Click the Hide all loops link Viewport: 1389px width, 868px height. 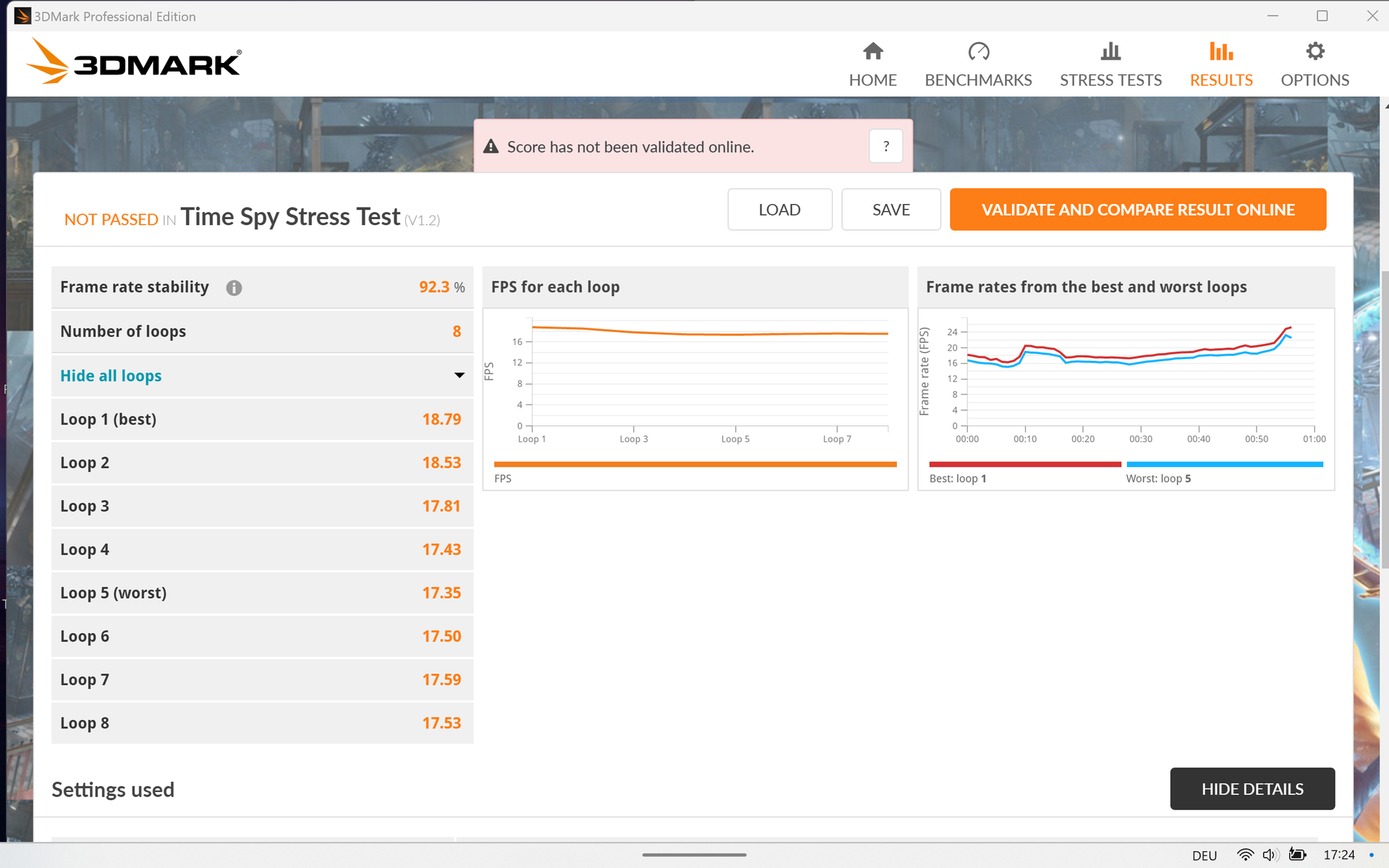111,376
